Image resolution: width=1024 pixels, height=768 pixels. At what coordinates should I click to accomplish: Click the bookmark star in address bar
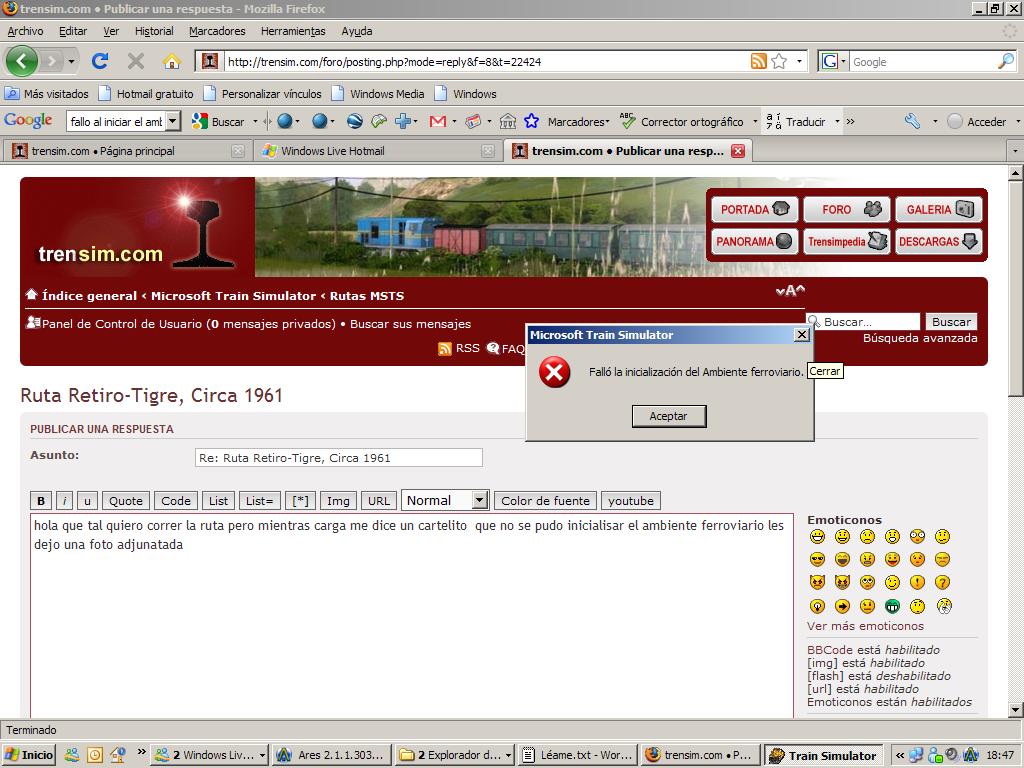click(x=779, y=61)
